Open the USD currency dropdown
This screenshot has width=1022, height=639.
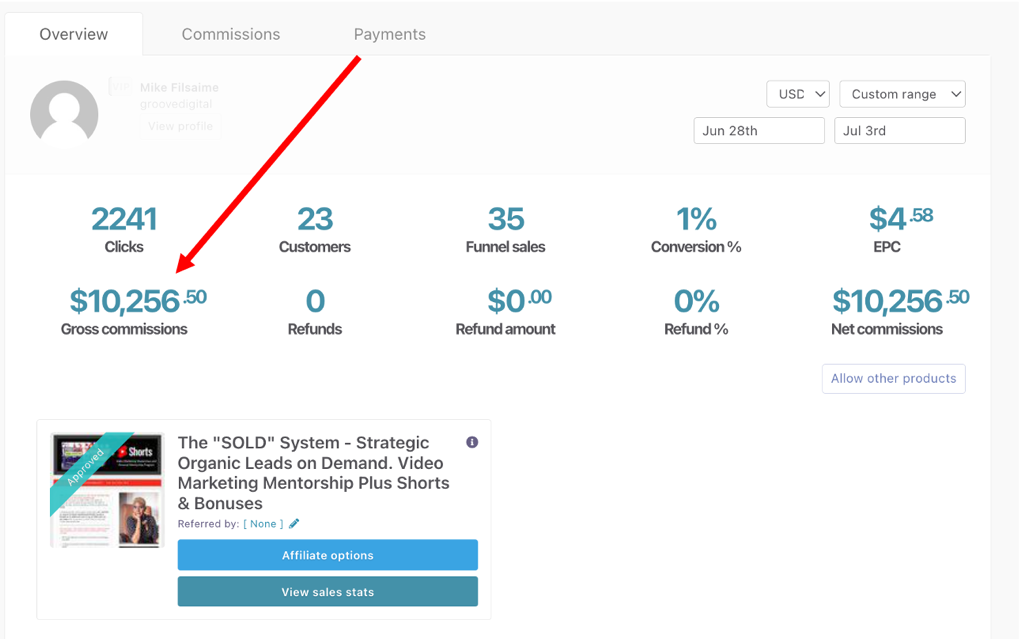click(x=797, y=94)
